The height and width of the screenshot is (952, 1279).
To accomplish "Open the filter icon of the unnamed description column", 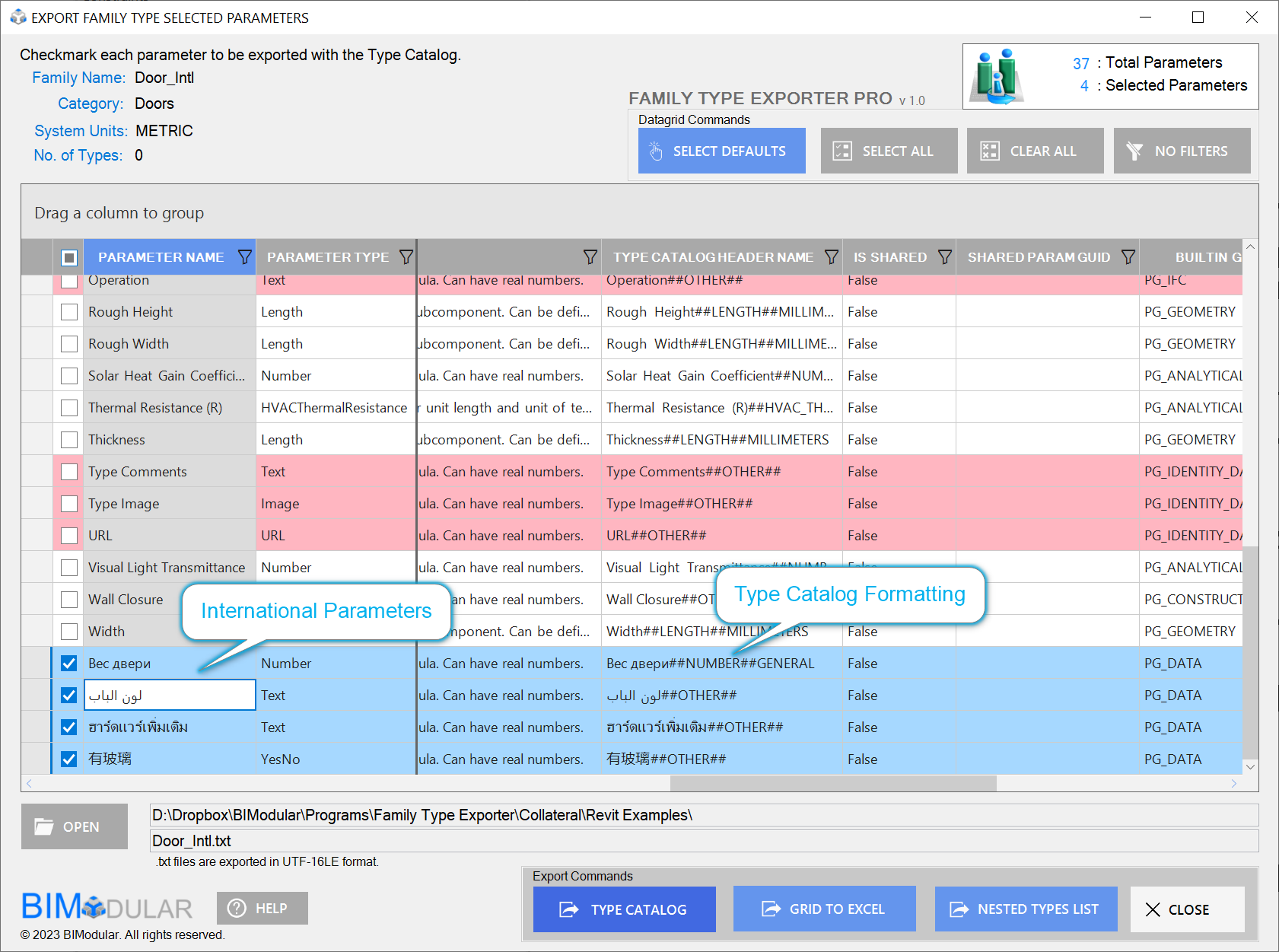I will pyautogui.click(x=590, y=257).
